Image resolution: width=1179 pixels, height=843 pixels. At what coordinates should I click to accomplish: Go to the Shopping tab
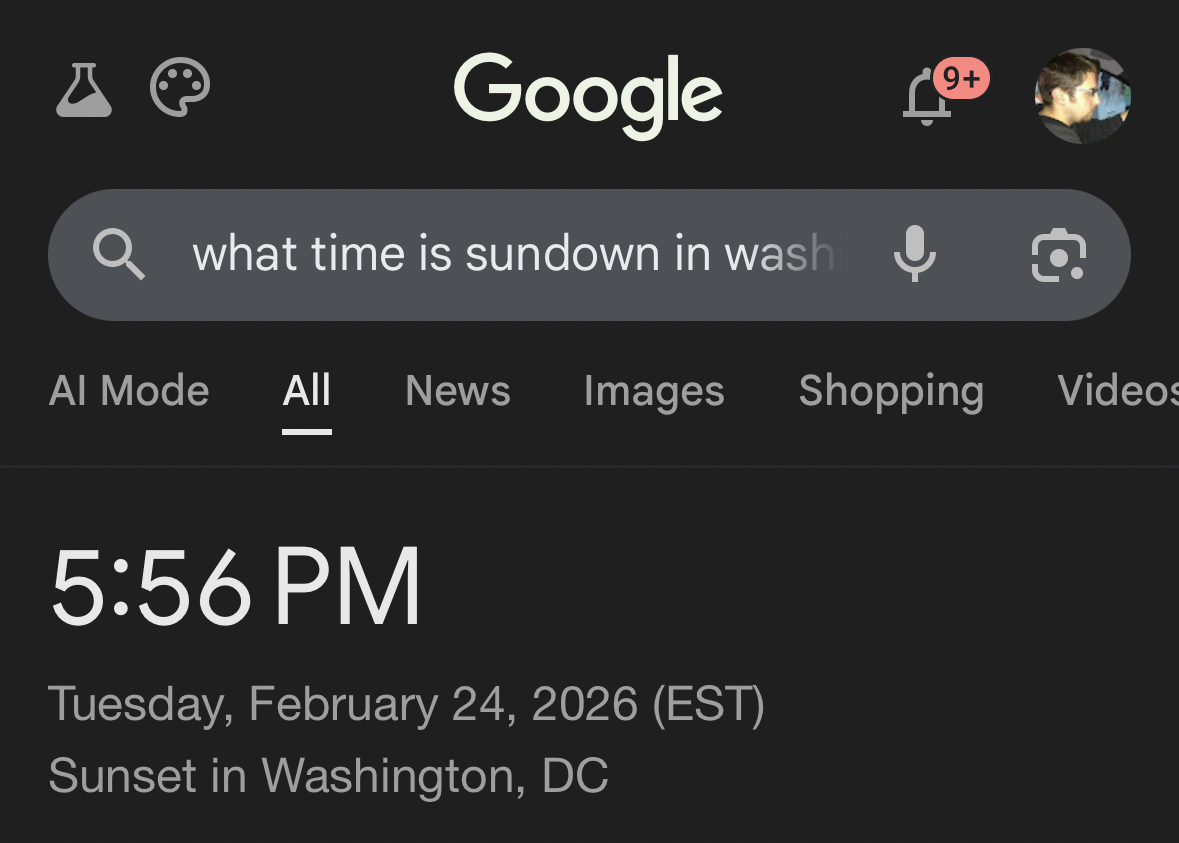pos(891,391)
